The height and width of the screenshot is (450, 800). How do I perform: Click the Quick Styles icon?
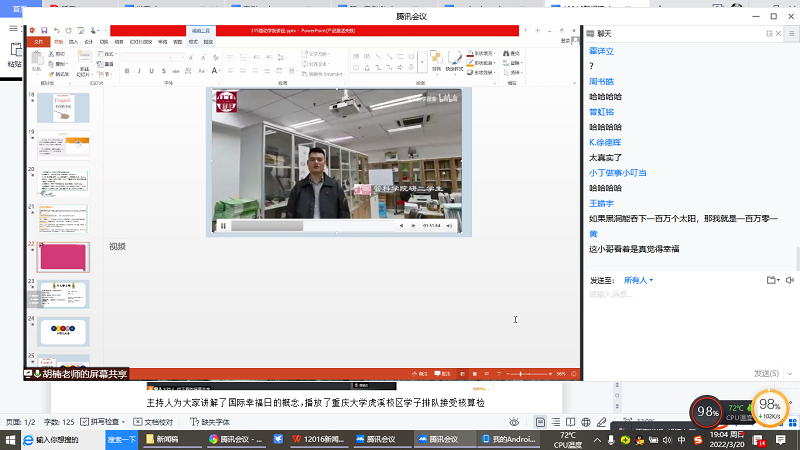click(454, 60)
